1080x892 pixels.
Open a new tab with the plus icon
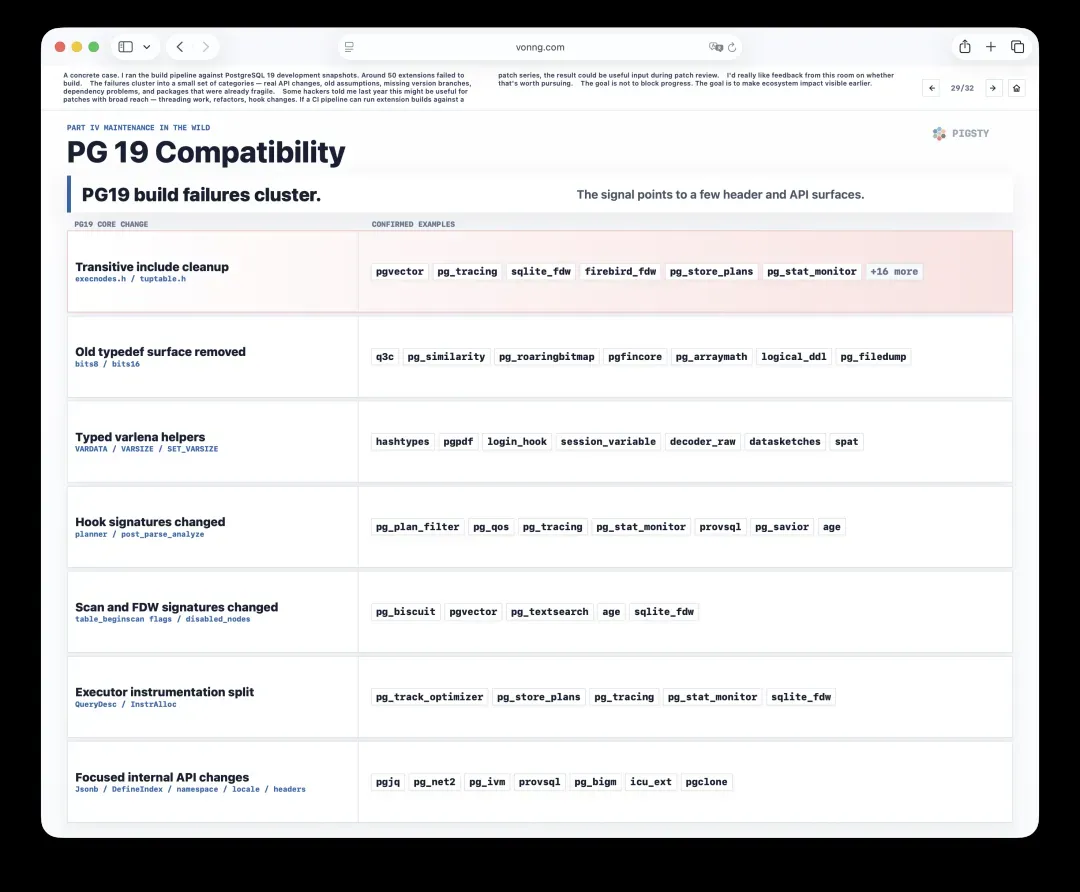990,46
